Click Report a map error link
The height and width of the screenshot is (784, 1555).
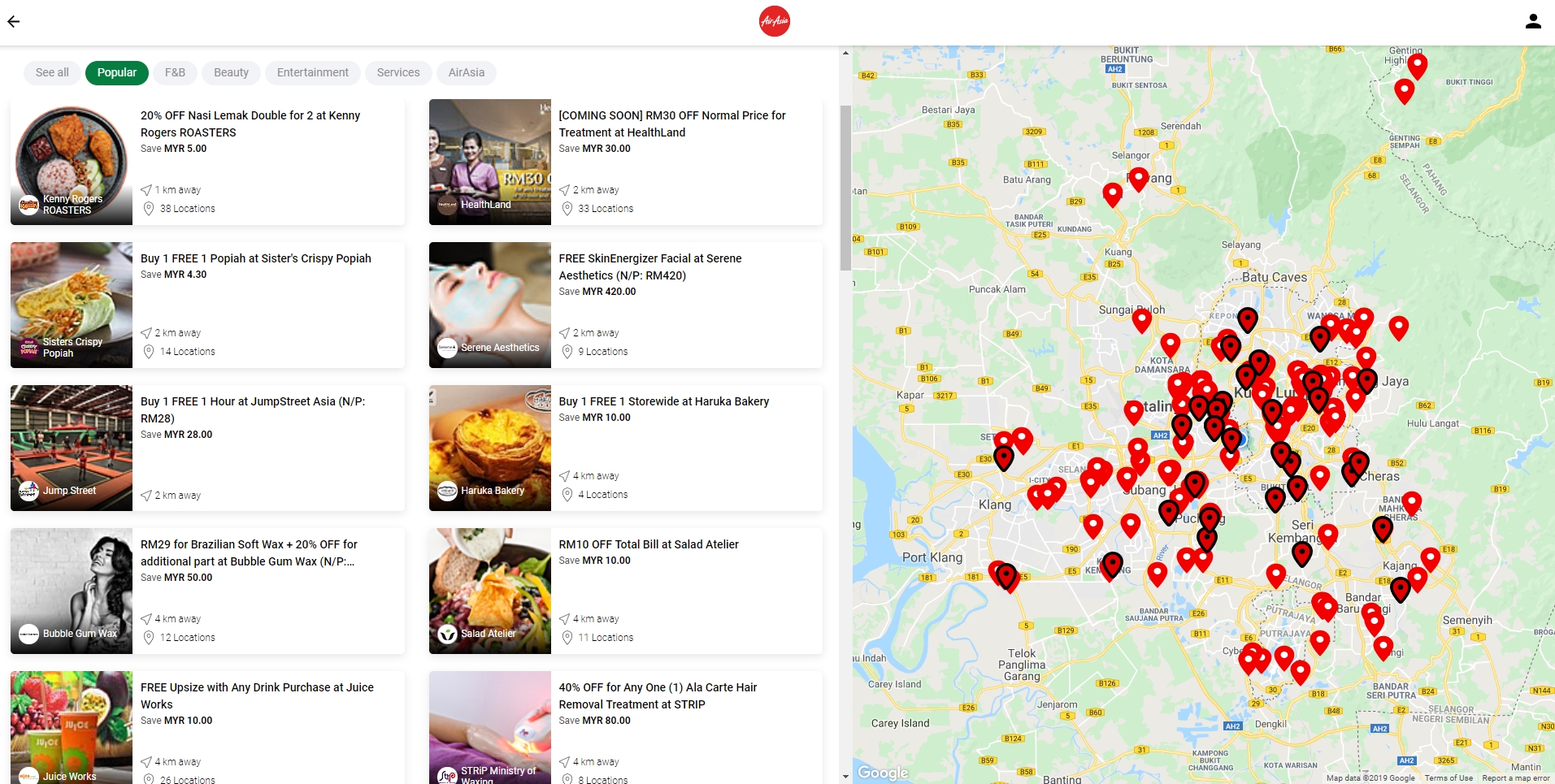(x=1516, y=778)
